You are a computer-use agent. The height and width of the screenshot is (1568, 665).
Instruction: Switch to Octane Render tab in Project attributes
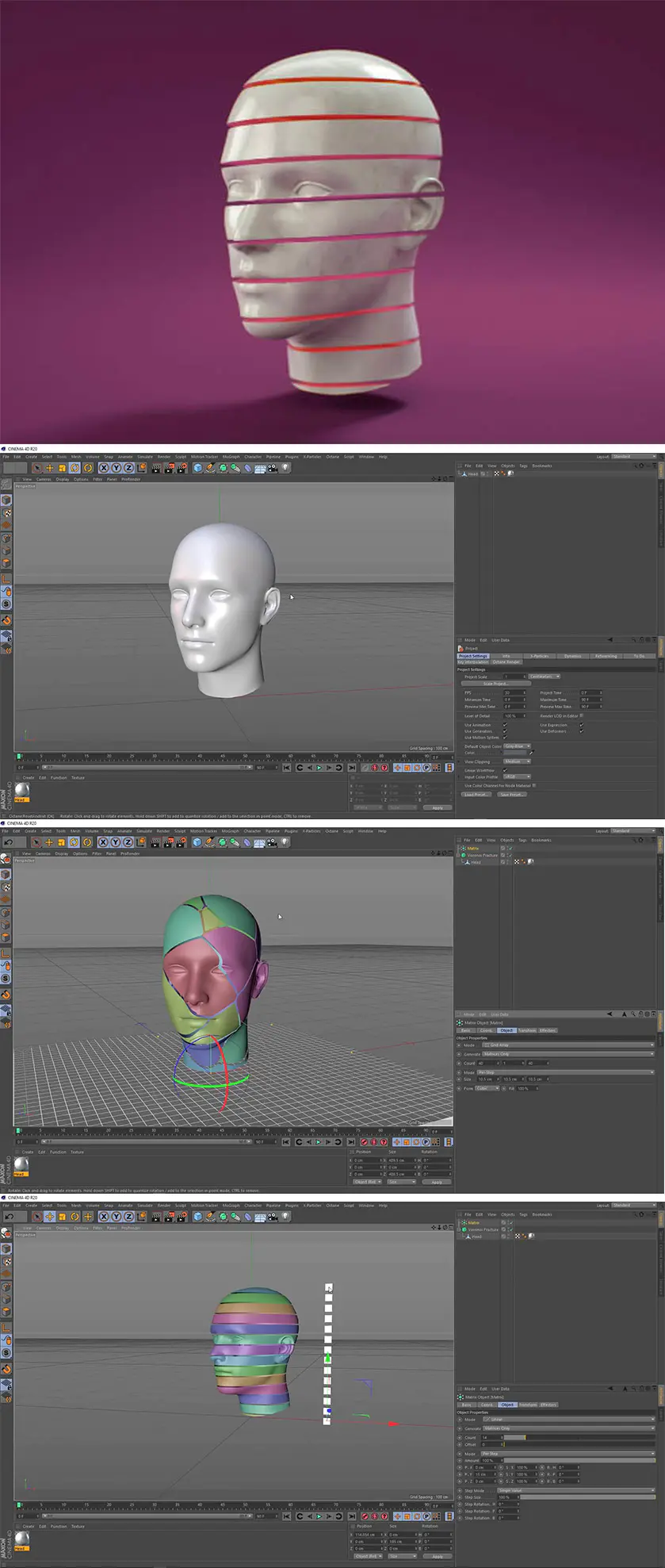click(506, 661)
